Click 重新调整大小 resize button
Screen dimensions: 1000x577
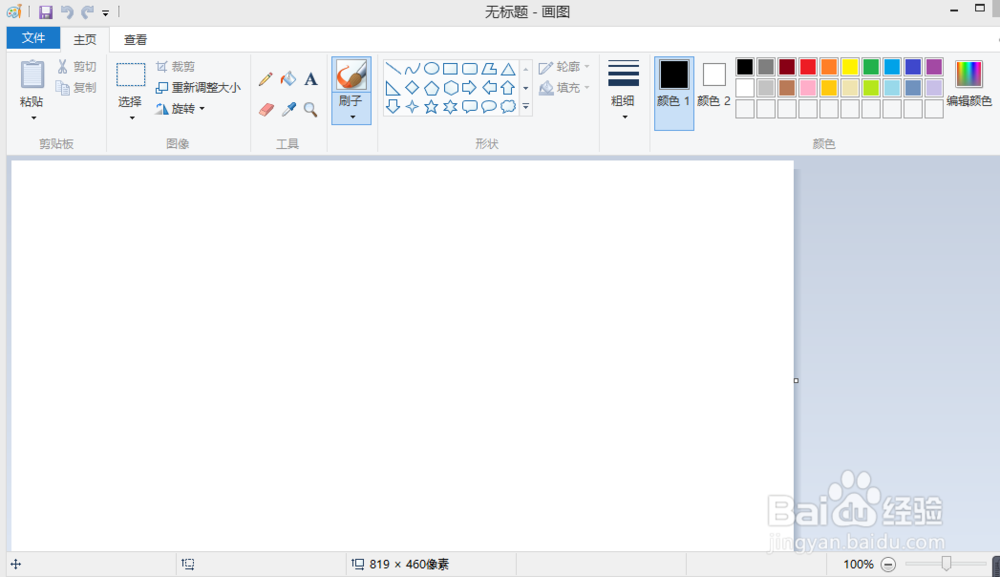tap(198, 87)
